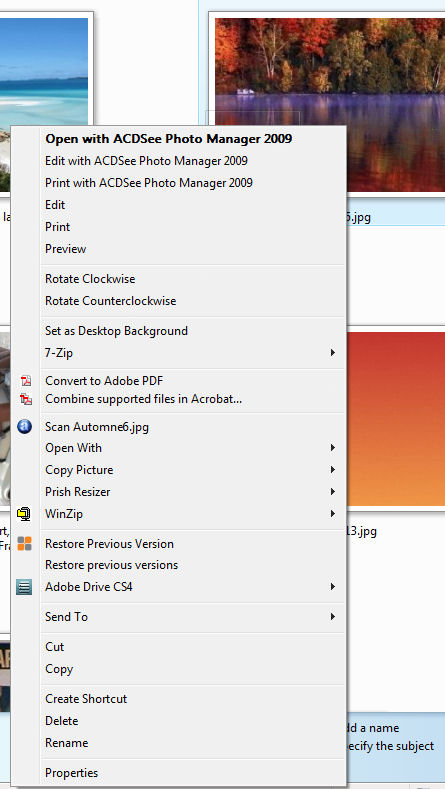Click the orange Restore Previous Version icon
445x789 pixels.
[24, 543]
